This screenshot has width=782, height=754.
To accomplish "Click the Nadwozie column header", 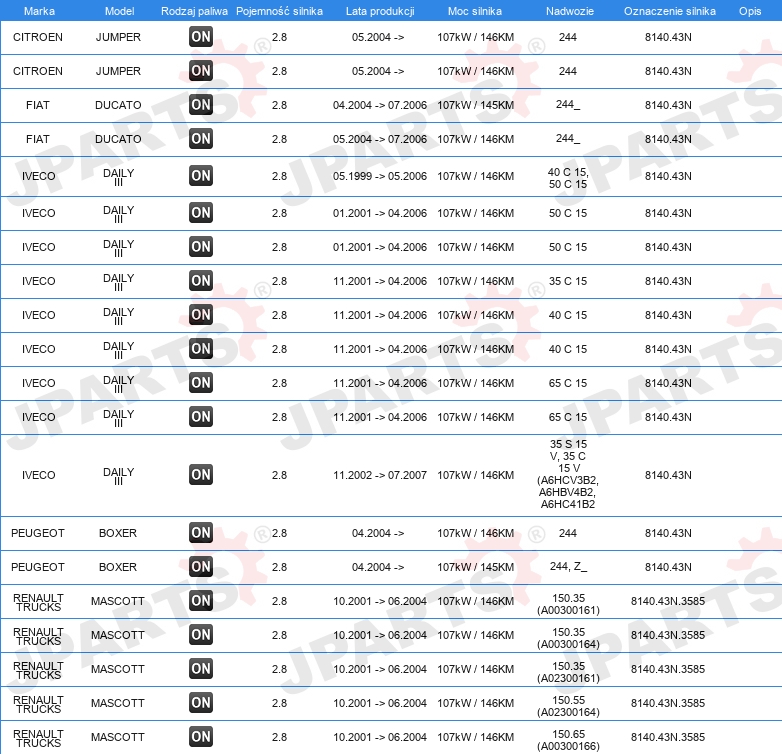I will [570, 11].
